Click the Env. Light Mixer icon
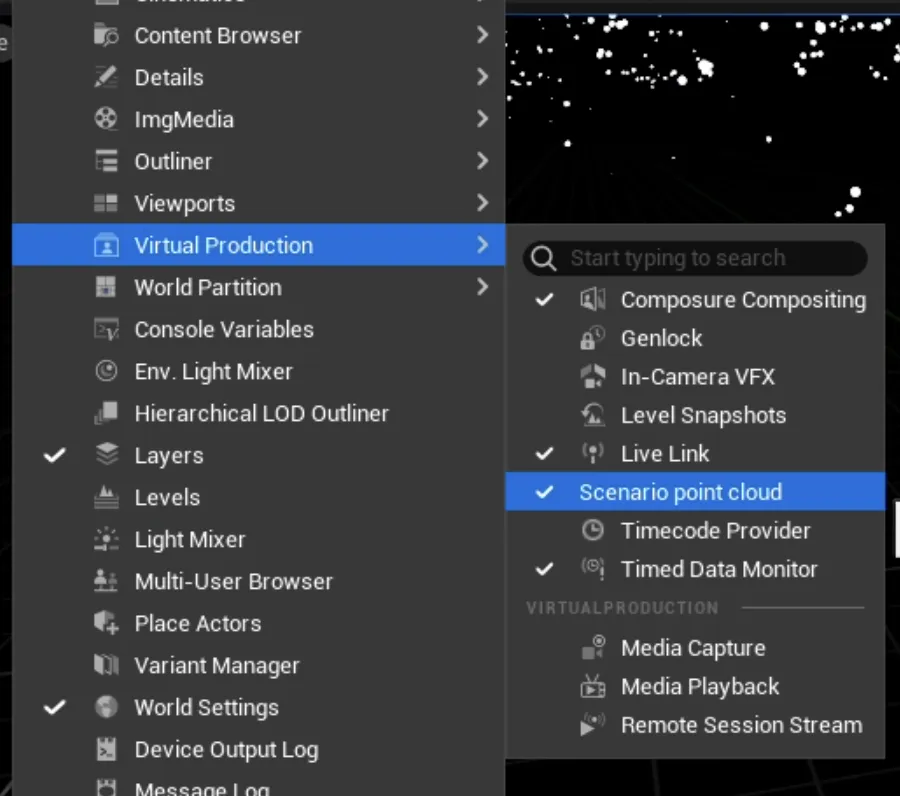Image resolution: width=900 pixels, height=796 pixels. coord(106,371)
